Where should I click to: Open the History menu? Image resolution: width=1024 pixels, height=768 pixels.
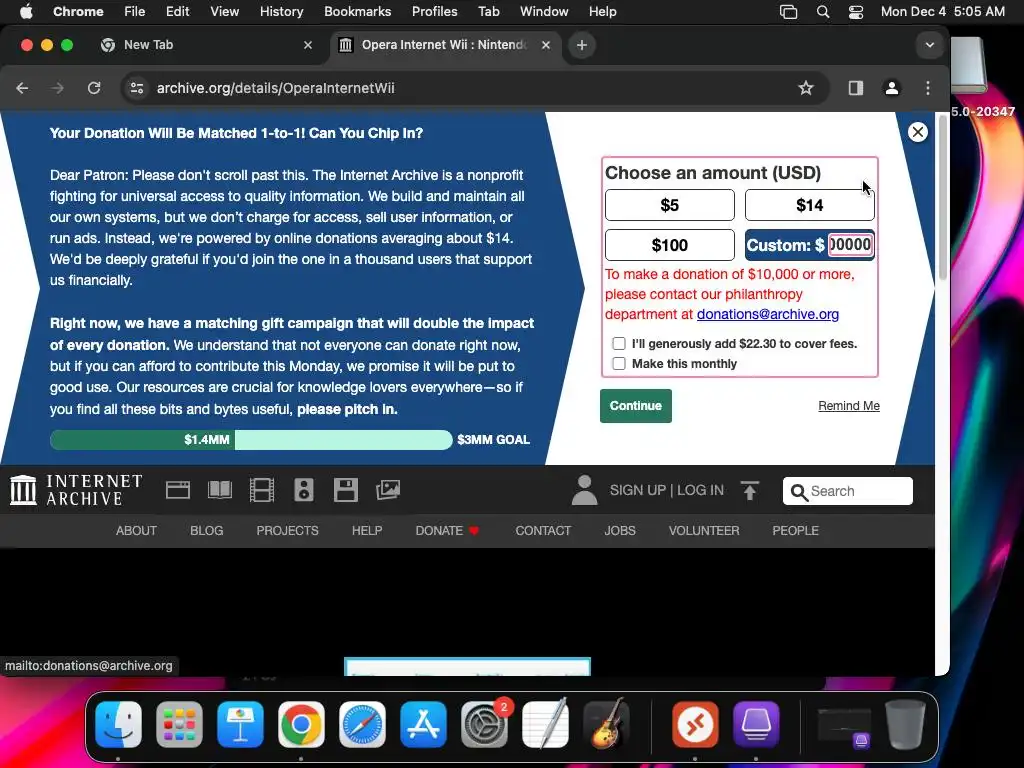tap(281, 11)
